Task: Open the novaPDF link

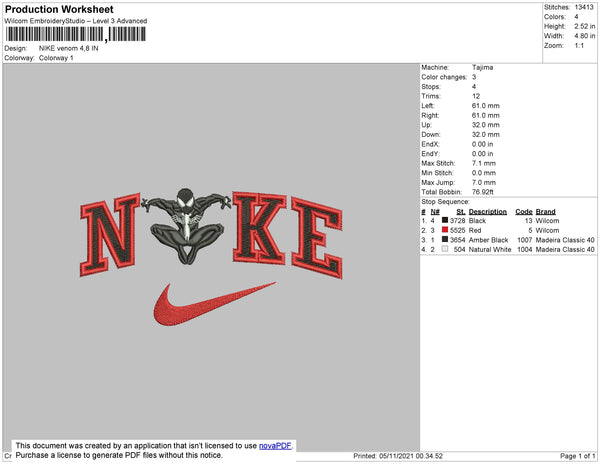Action: click(x=275, y=446)
